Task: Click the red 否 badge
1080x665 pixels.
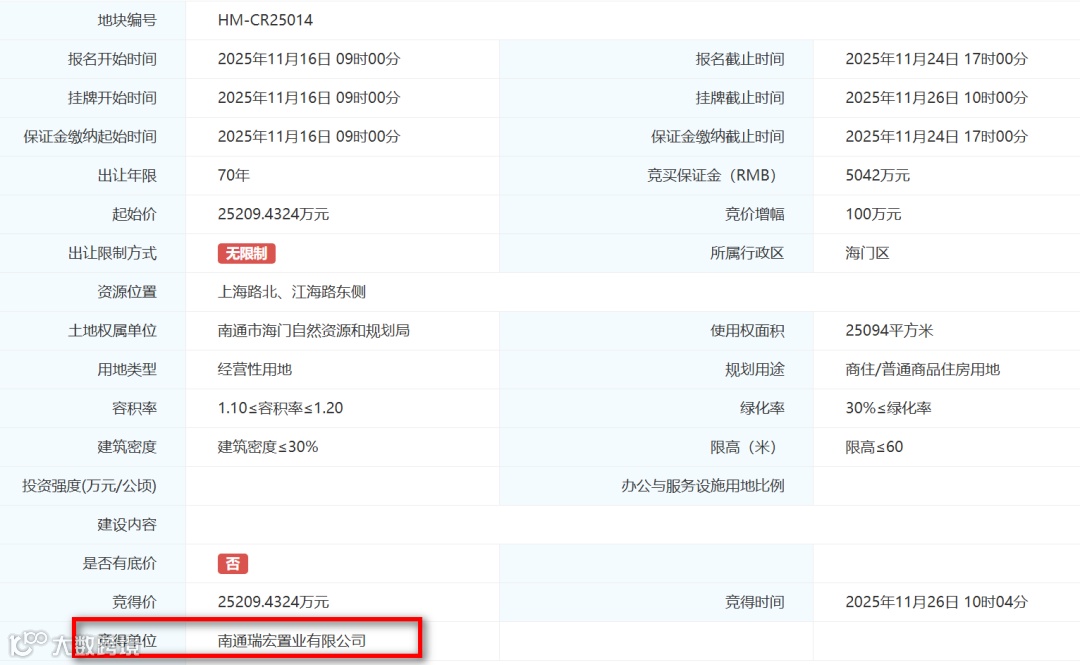Action: [233, 564]
